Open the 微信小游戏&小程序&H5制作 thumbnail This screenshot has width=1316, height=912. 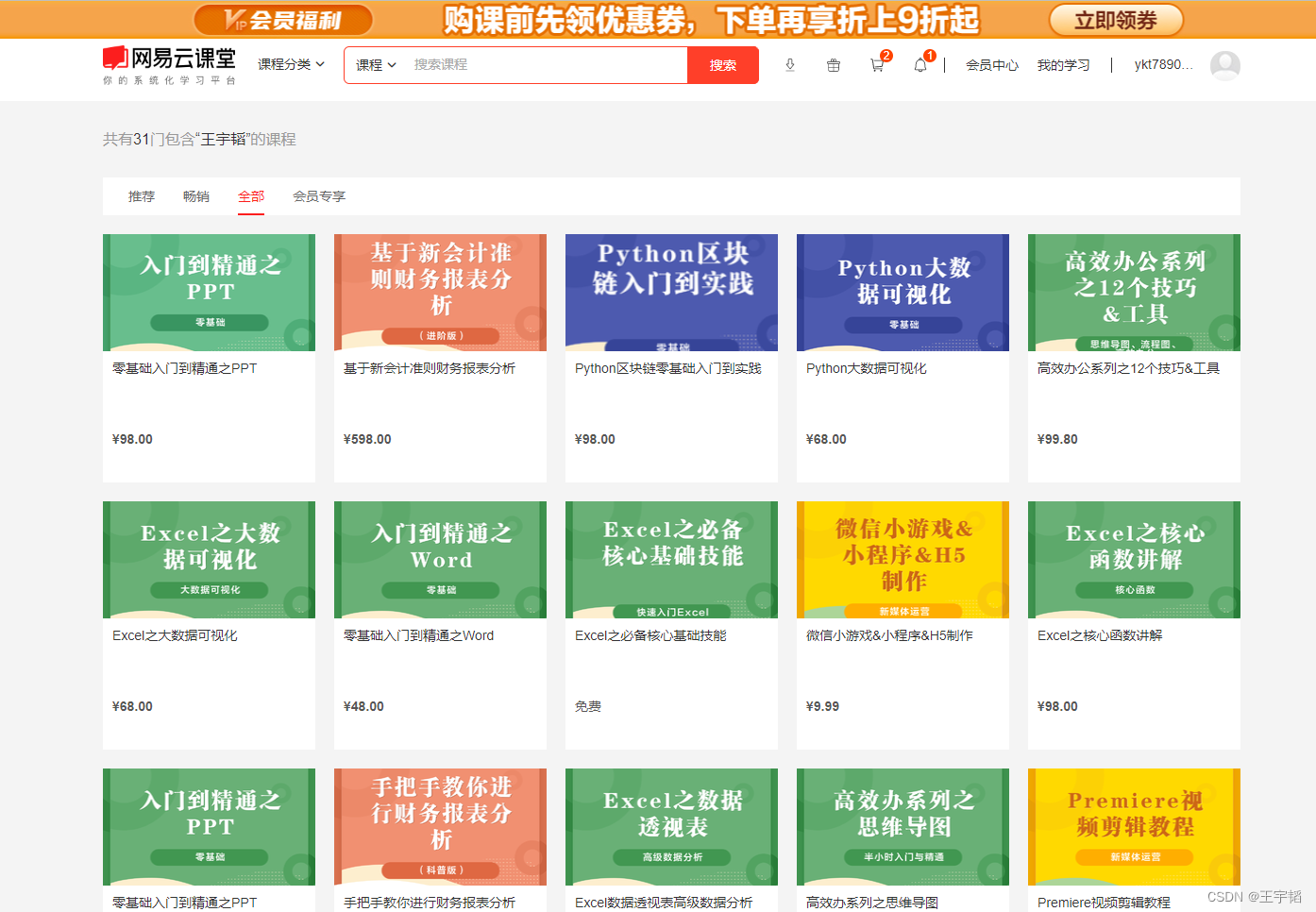[x=903, y=560]
